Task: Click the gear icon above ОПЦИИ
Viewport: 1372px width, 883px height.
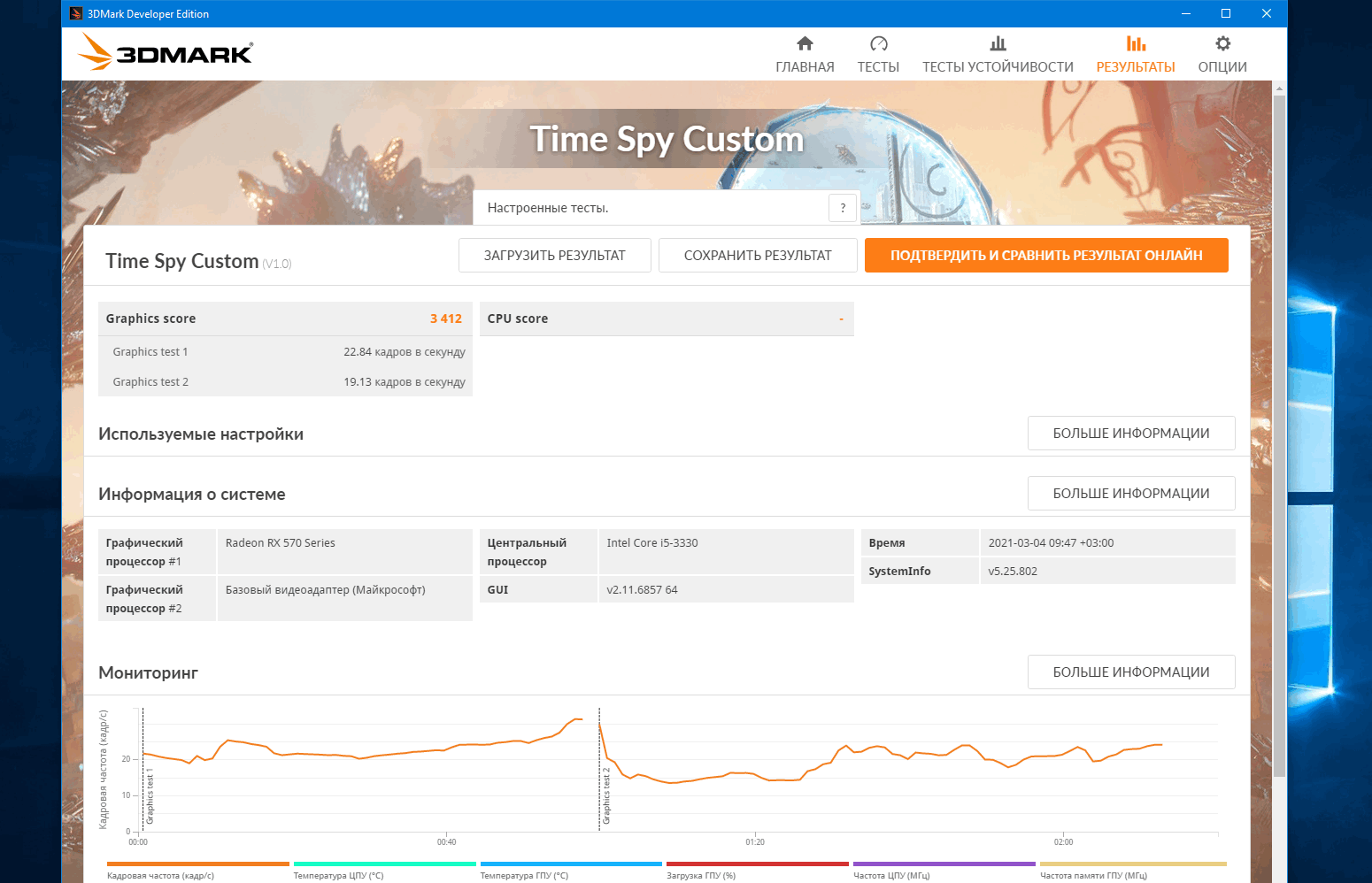Action: (x=1222, y=43)
